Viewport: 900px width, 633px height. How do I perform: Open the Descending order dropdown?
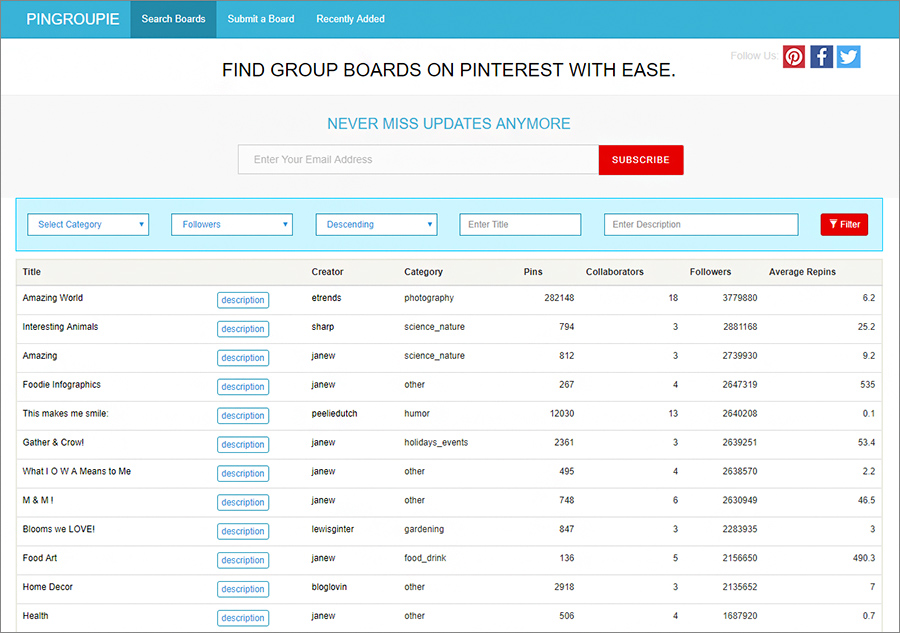click(376, 224)
